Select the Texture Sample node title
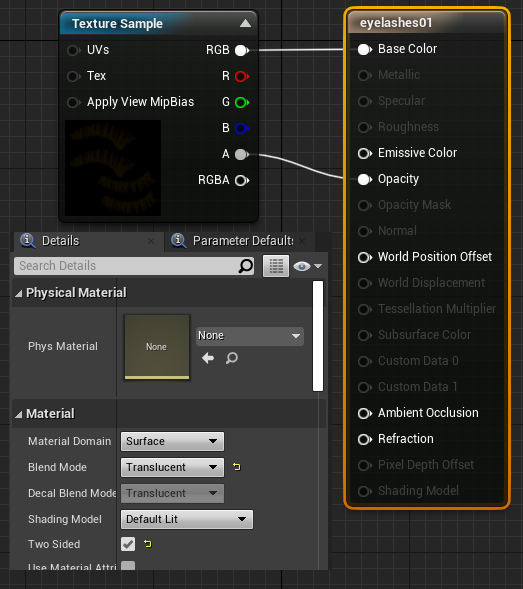The height and width of the screenshot is (589, 523). point(117,24)
